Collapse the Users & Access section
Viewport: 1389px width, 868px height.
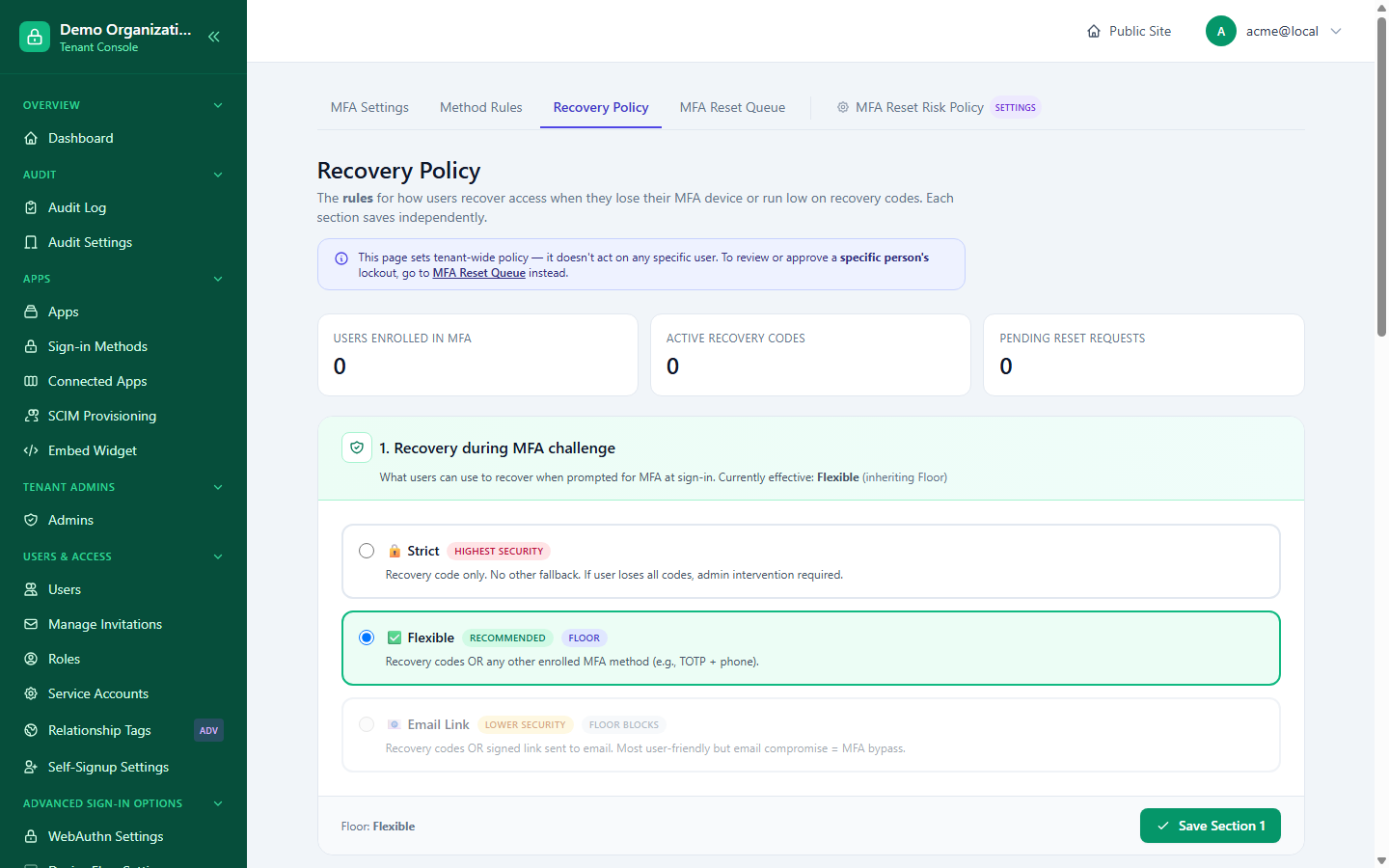218,556
